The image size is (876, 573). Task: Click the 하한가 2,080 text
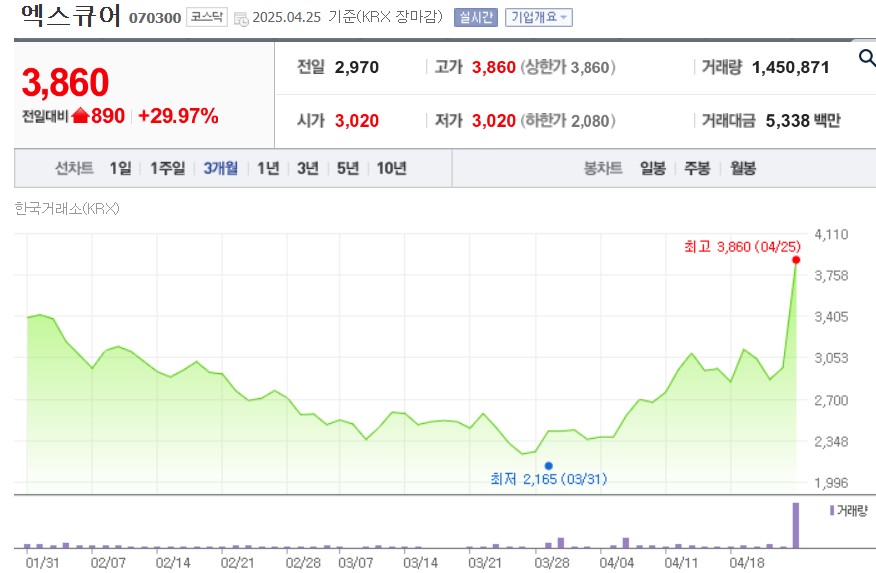[568, 121]
